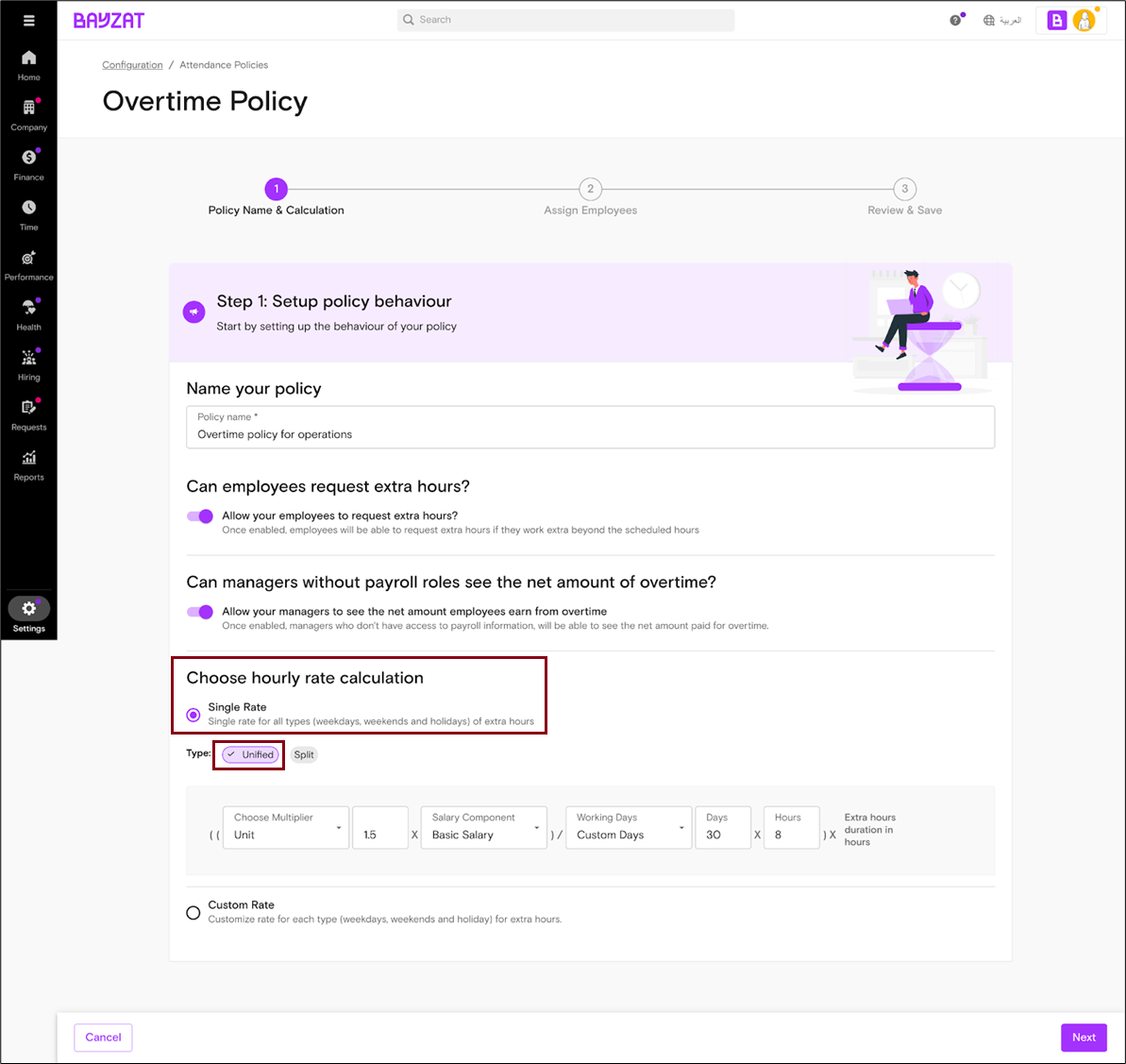Toggle managers seeing net overtime amount
The image size is (1126, 1064).
[x=200, y=612]
